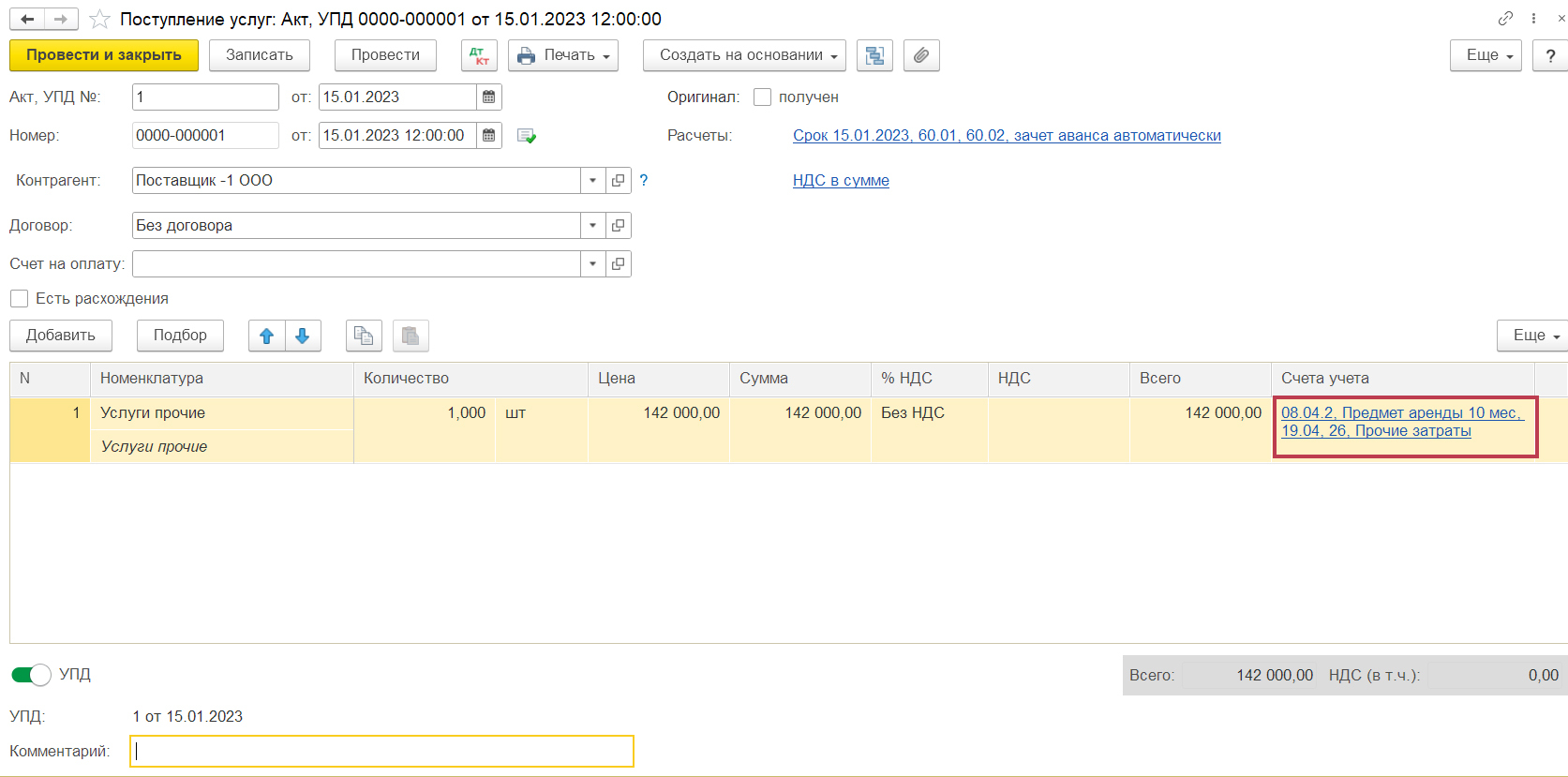
Task: Click Сумма column header
Action: click(x=800, y=379)
